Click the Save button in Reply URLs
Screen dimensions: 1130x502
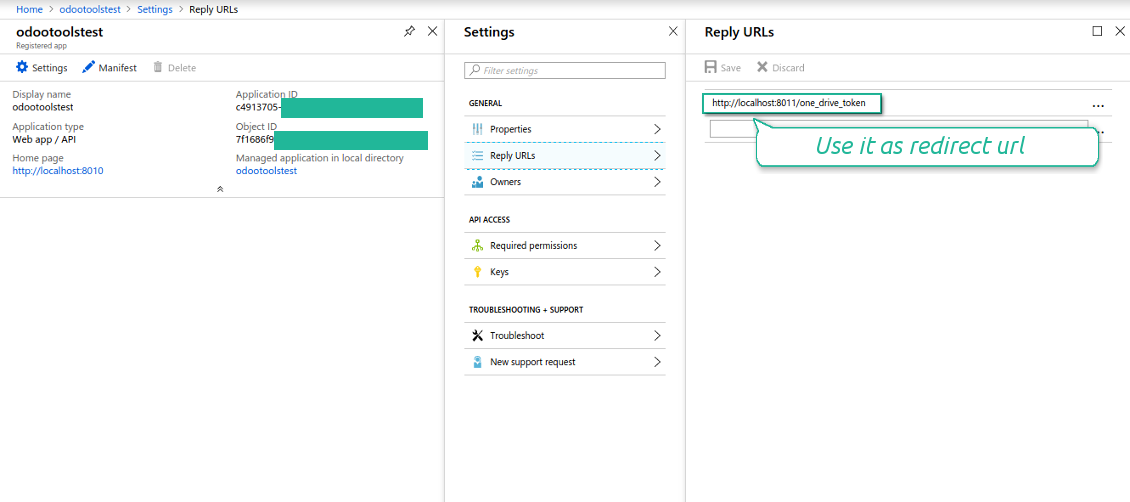[x=722, y=67]
